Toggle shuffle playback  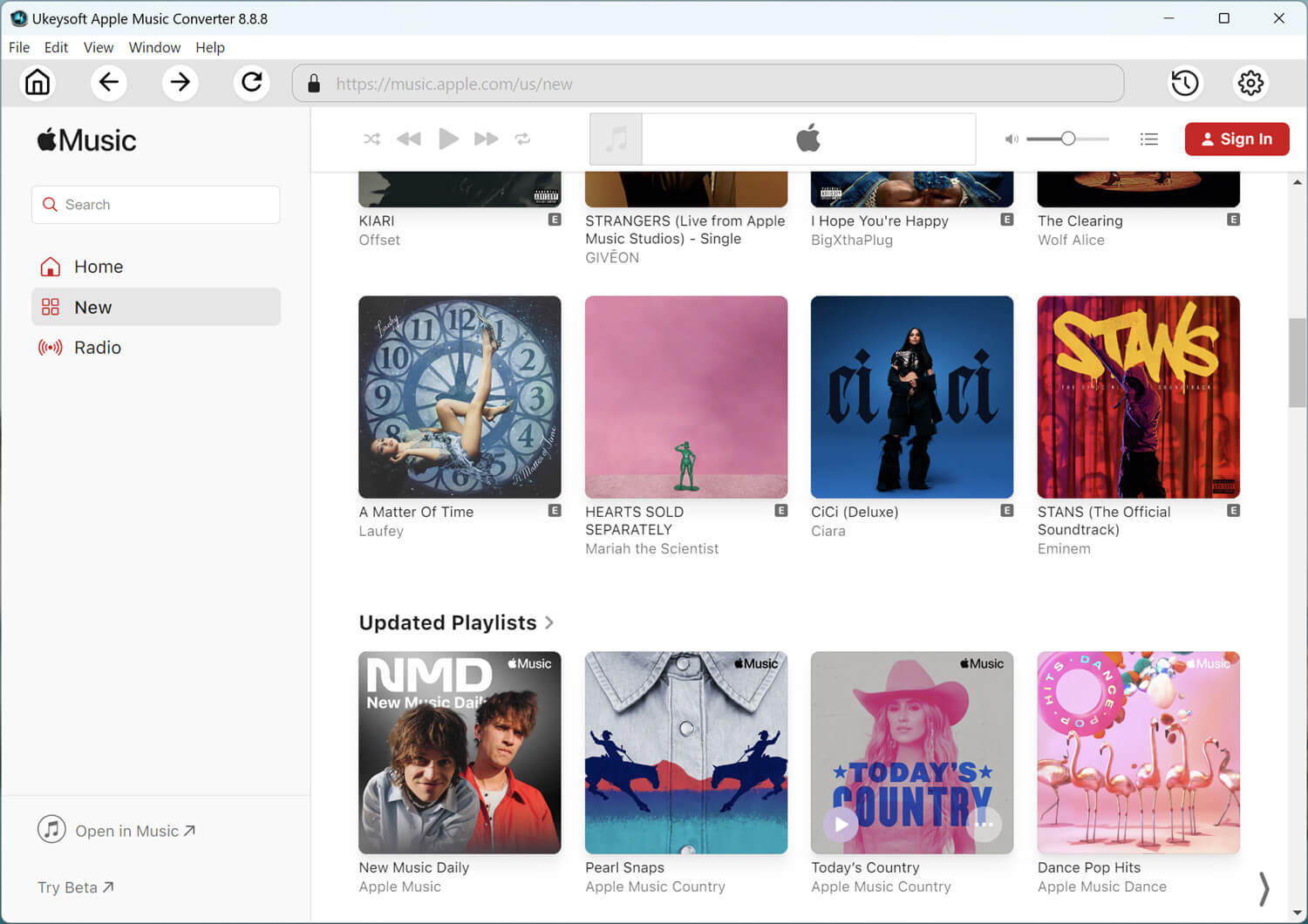(x=371, y=139)
